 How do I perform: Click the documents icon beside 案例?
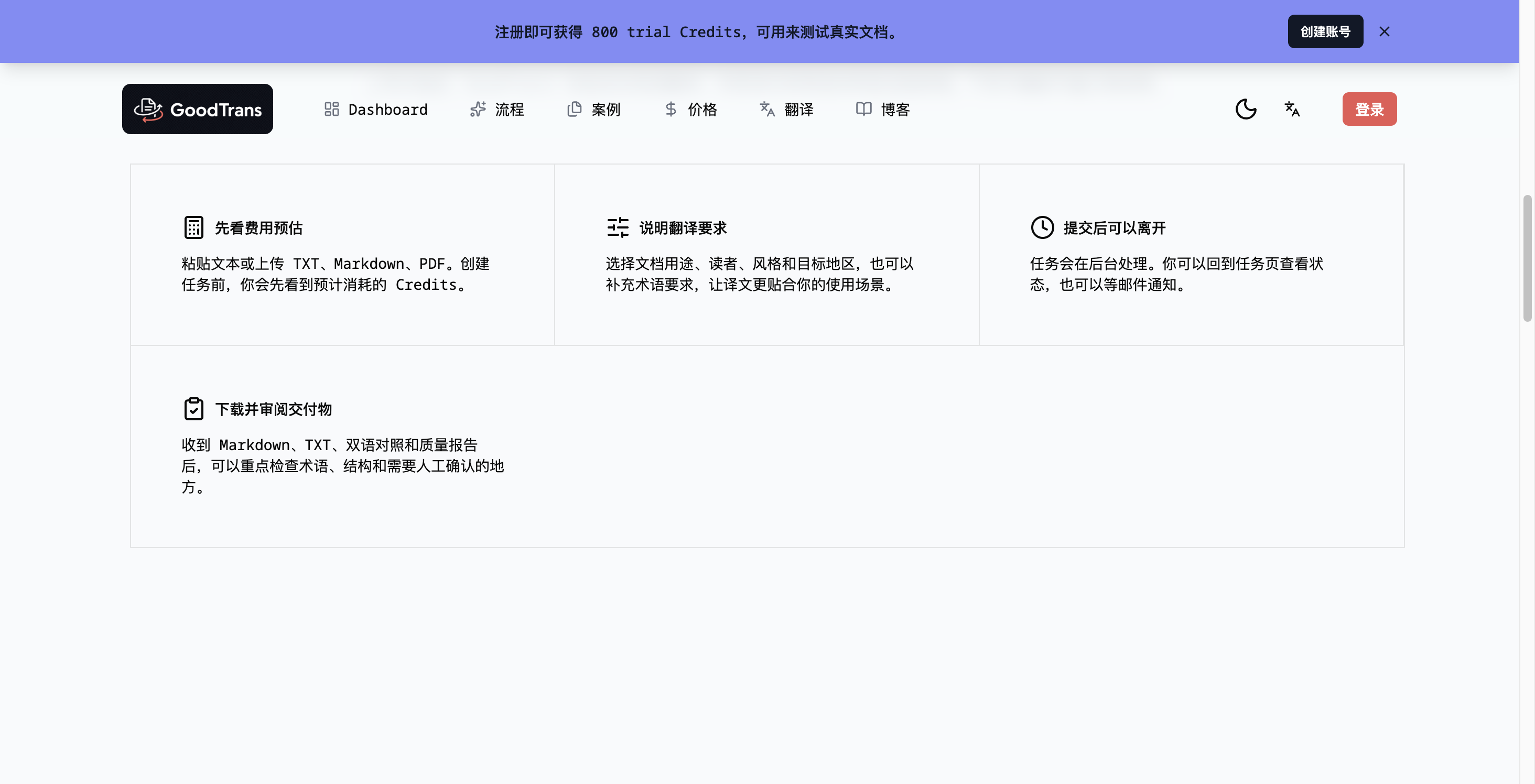point(575,109)
